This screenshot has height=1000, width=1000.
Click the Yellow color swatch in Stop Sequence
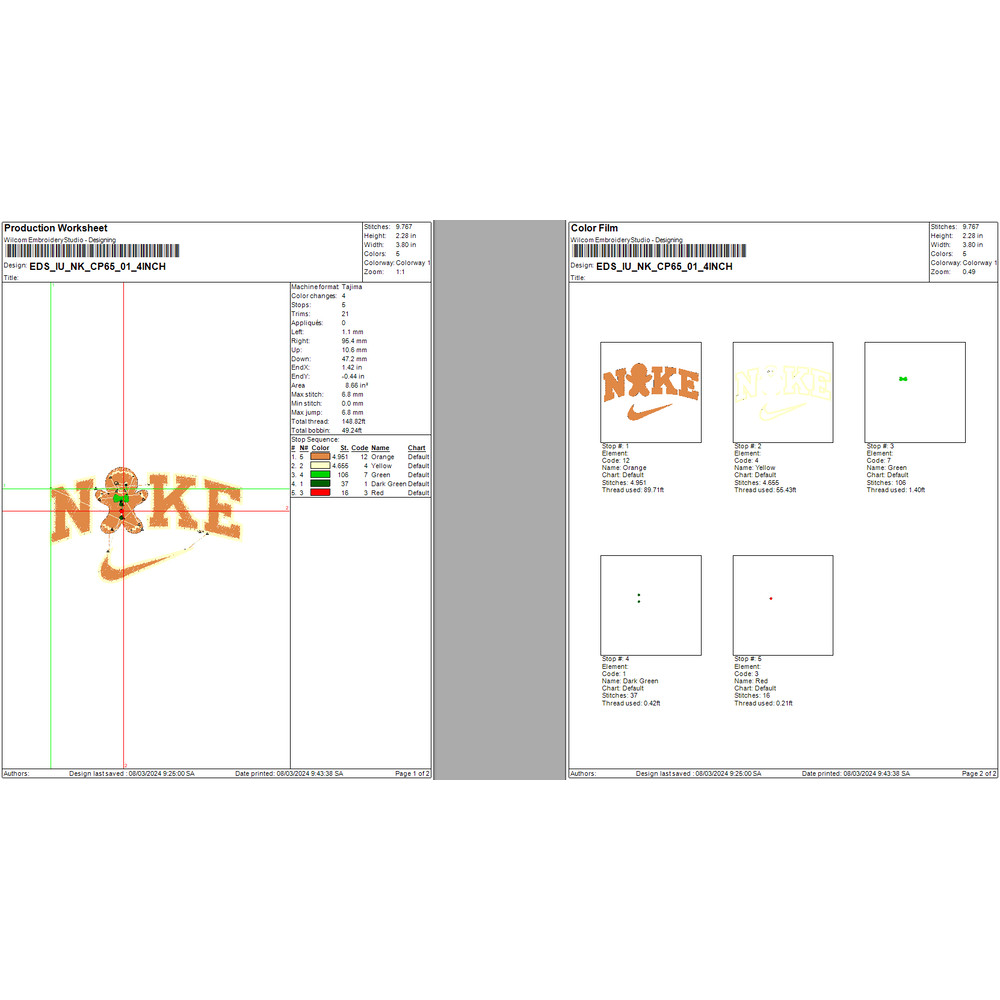pyautogui.click(x=320, y=466)
